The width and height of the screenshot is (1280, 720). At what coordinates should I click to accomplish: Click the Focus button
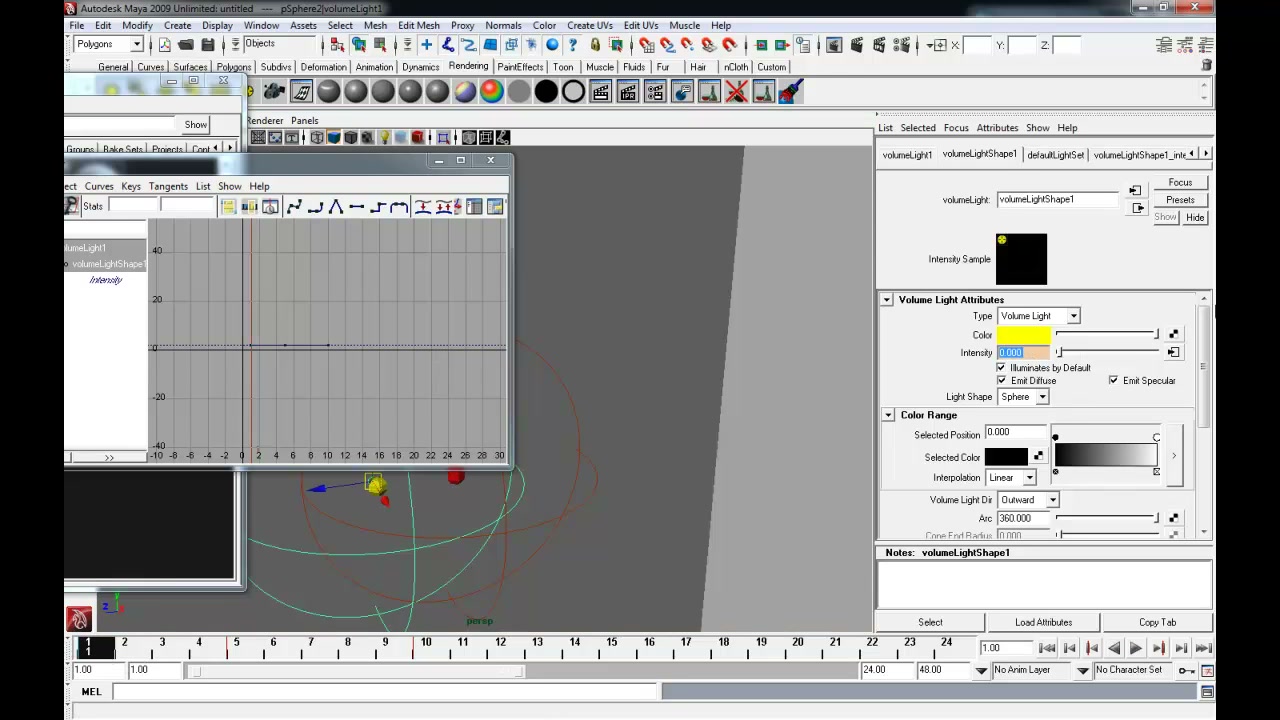click(1180, 183)
